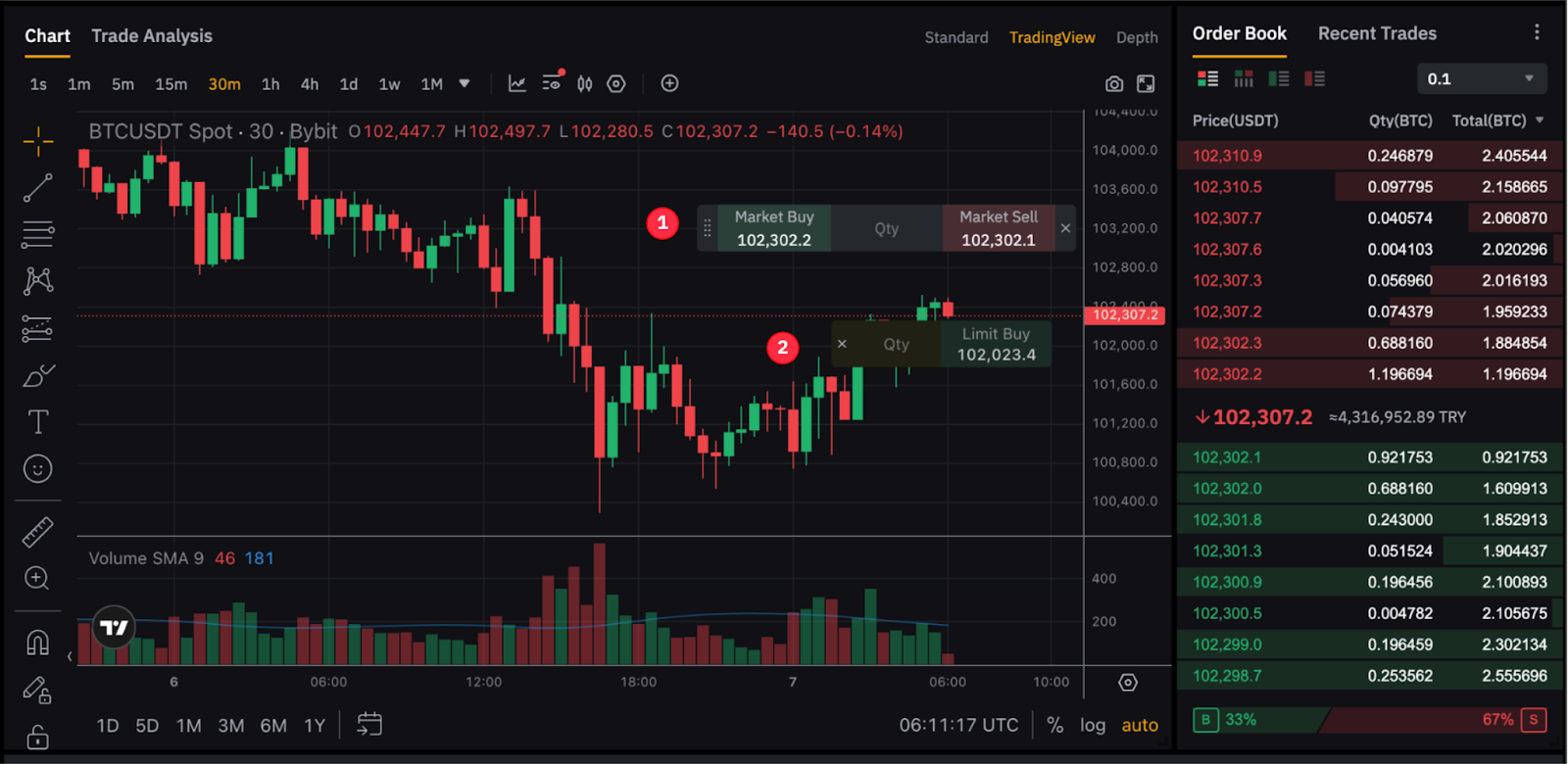The height and width of the screenshot is (764, 1568).
Task: Toggle the log scale option
Action: (x=1093, y=725)
